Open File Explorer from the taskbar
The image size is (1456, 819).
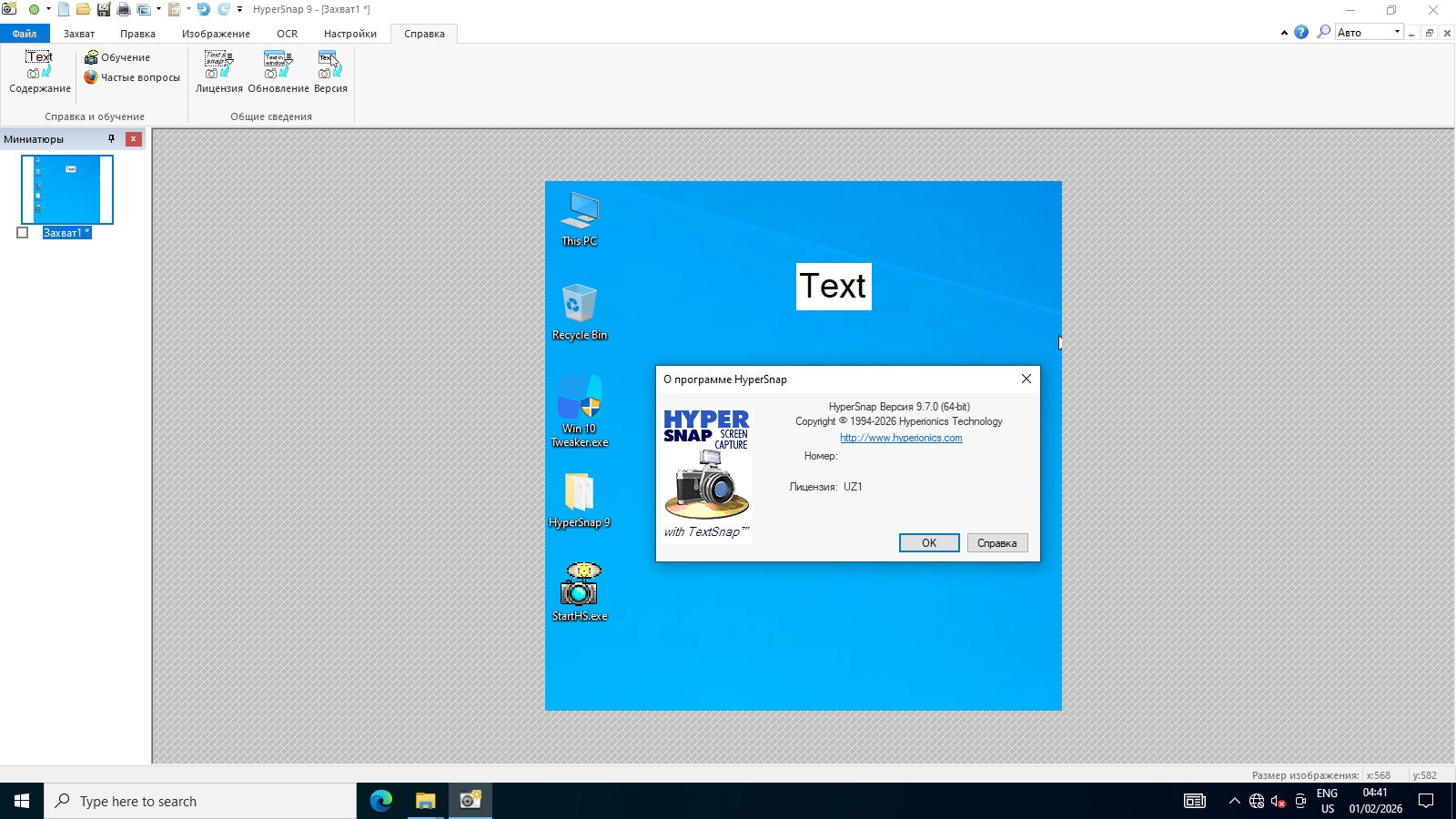point(425,801)
